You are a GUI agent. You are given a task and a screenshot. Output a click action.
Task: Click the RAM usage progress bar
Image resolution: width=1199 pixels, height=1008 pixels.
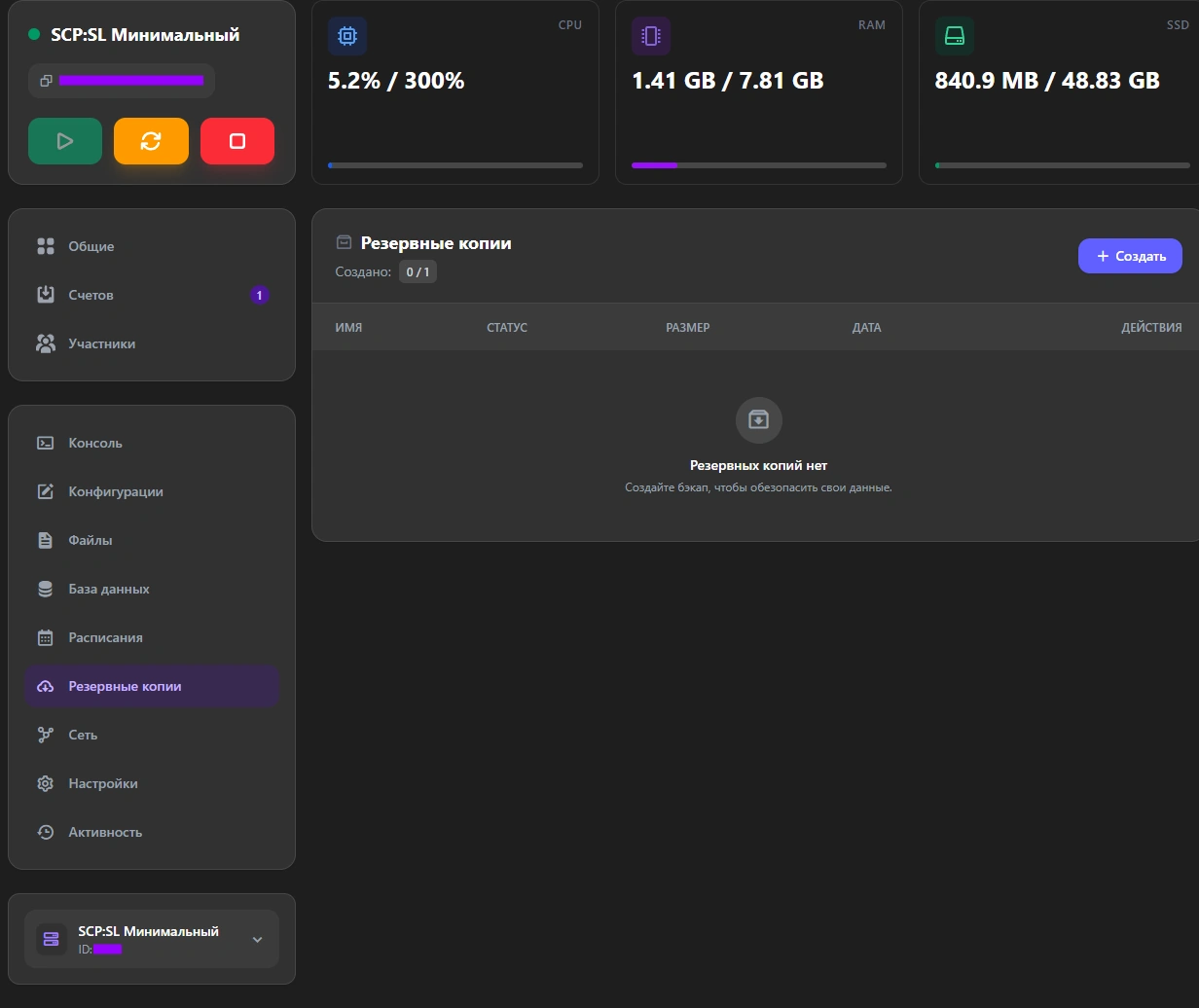[x=759, y=165]
